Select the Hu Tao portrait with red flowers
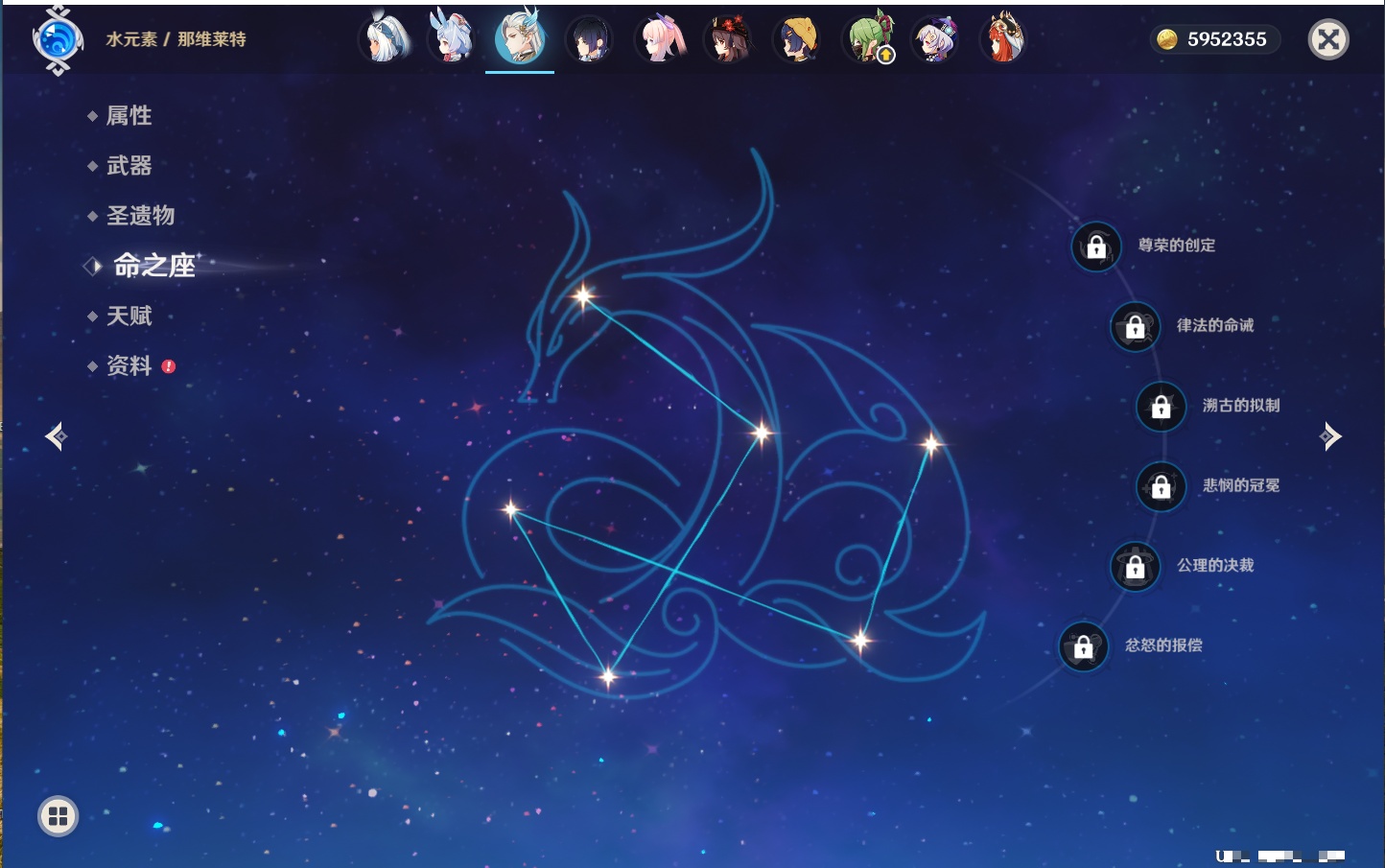1385x868 pixels. (729, 39)
